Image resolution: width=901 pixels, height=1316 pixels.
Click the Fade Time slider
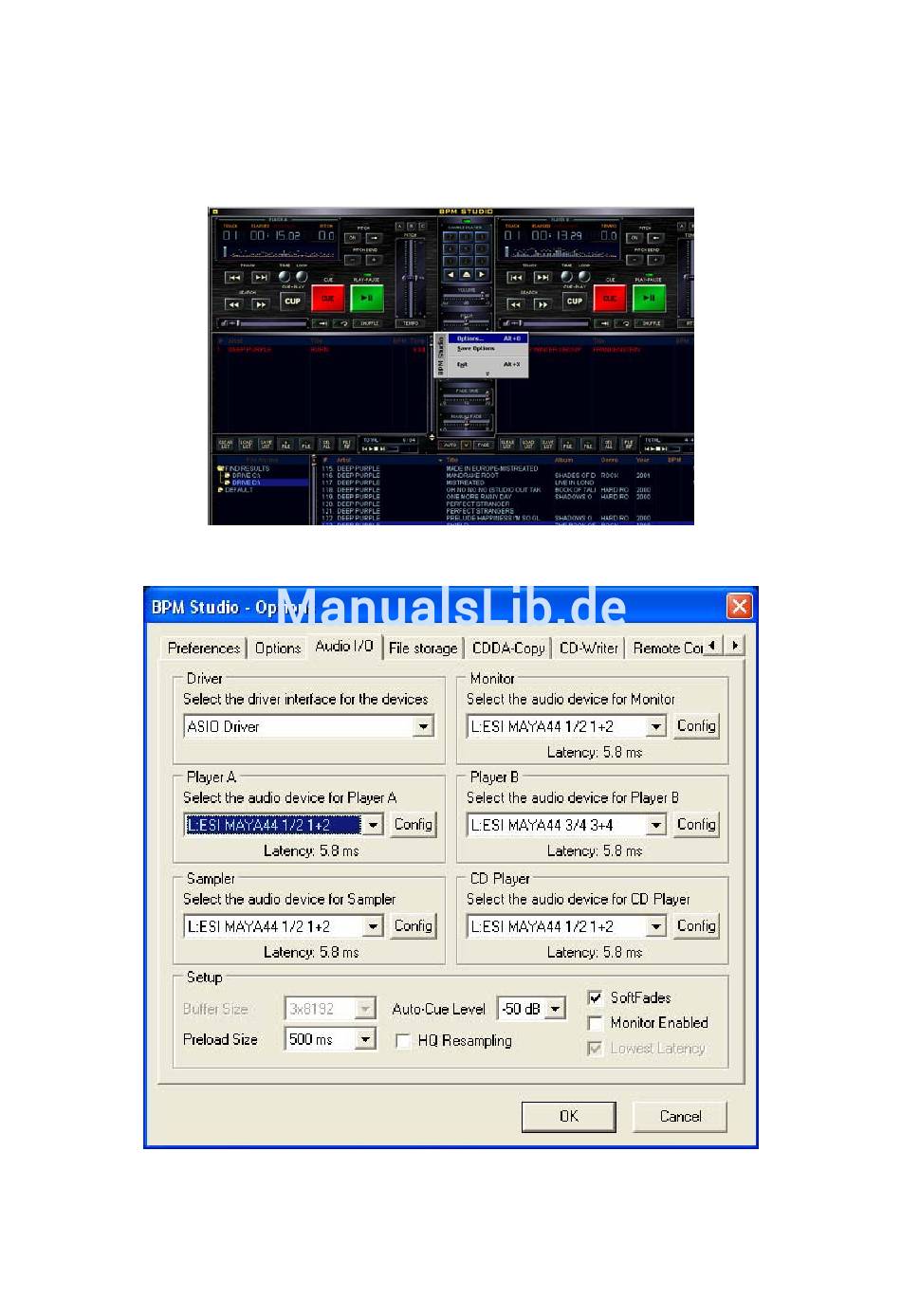point(467,398)
